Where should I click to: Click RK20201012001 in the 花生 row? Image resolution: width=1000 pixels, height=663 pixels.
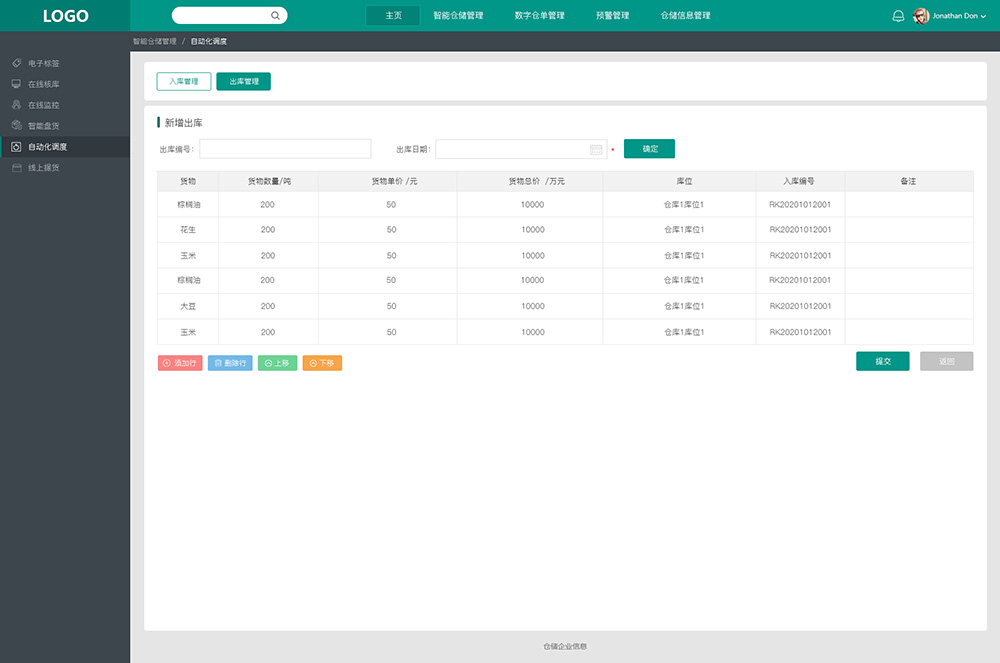point(800,230)
